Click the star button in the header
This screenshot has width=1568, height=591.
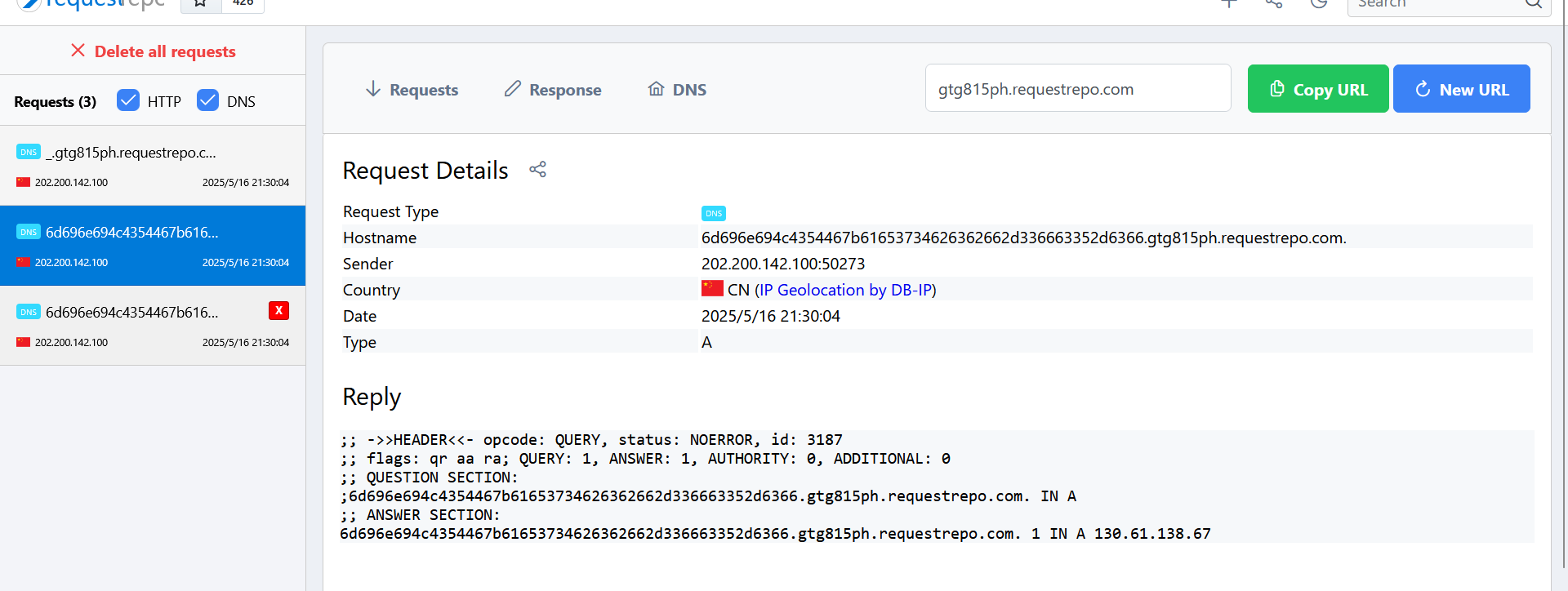point(200,4)
